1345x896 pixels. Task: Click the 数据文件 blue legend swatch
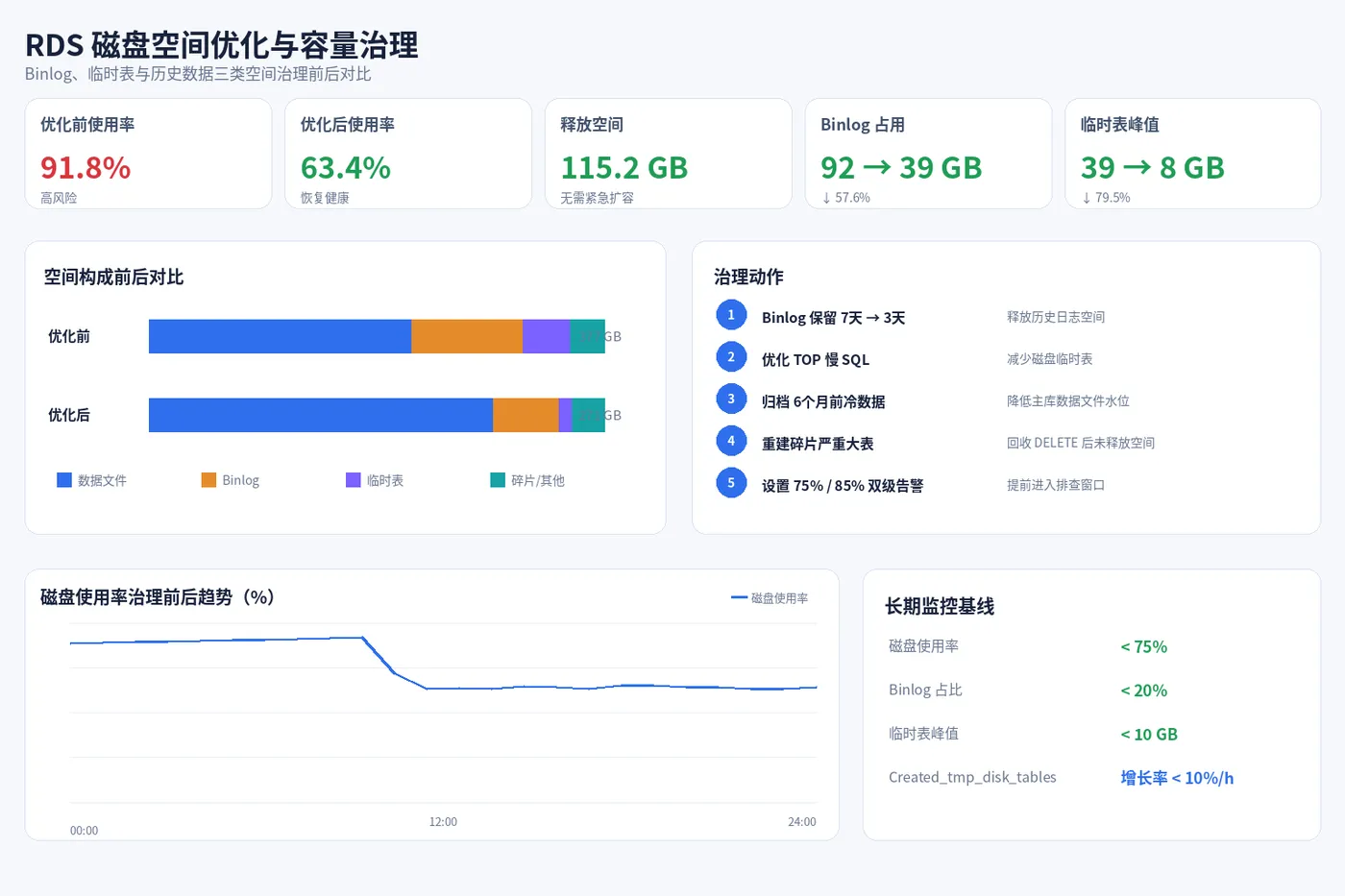(x=64, y=480)
